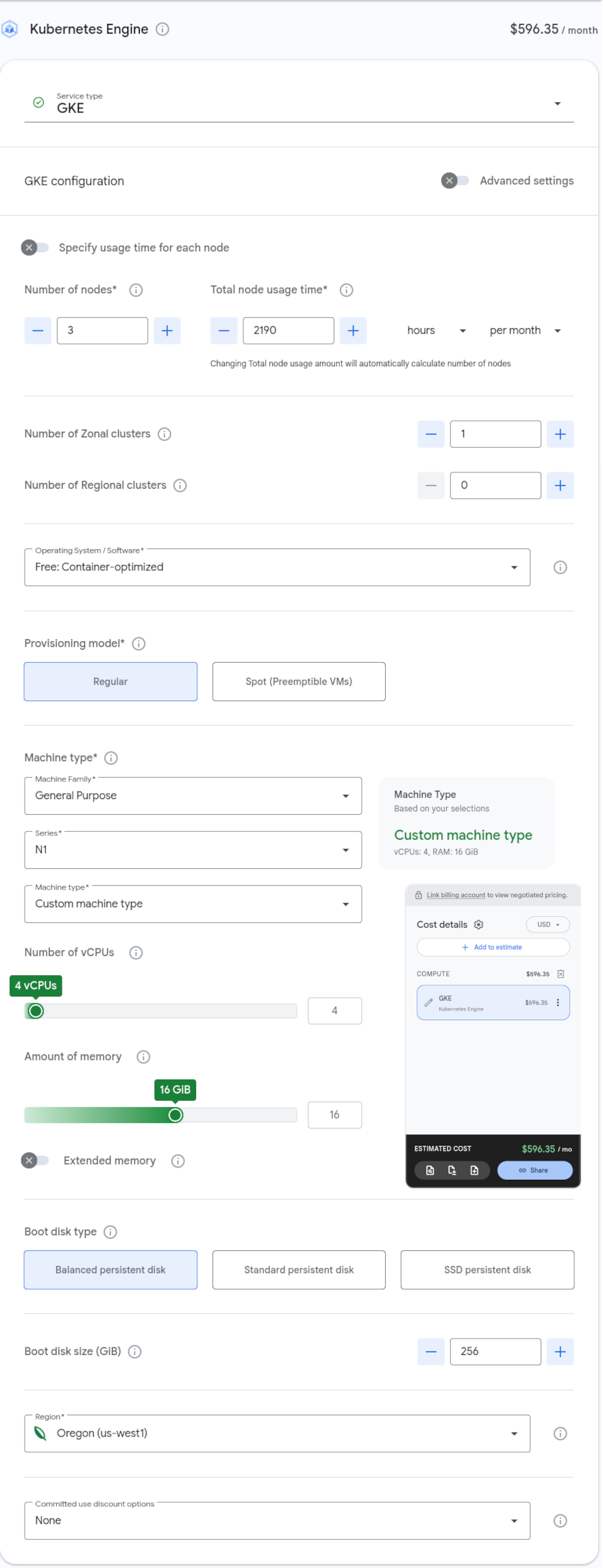Increase Number of Regional clusters
603x1568 pixels.
[x=561, y=485]
